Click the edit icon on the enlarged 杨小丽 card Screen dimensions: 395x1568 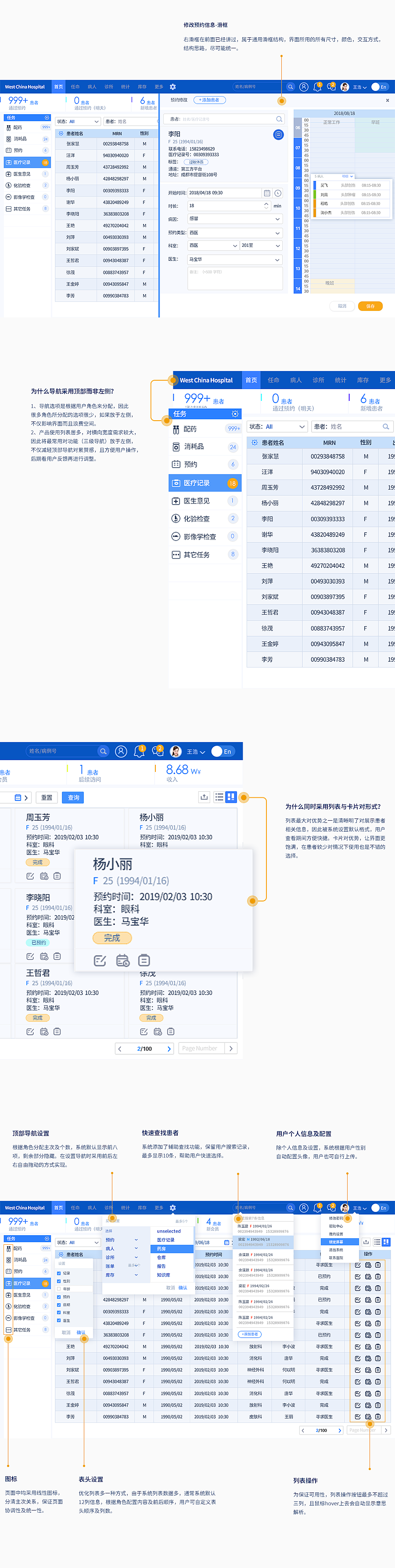(x=101, y=961)
